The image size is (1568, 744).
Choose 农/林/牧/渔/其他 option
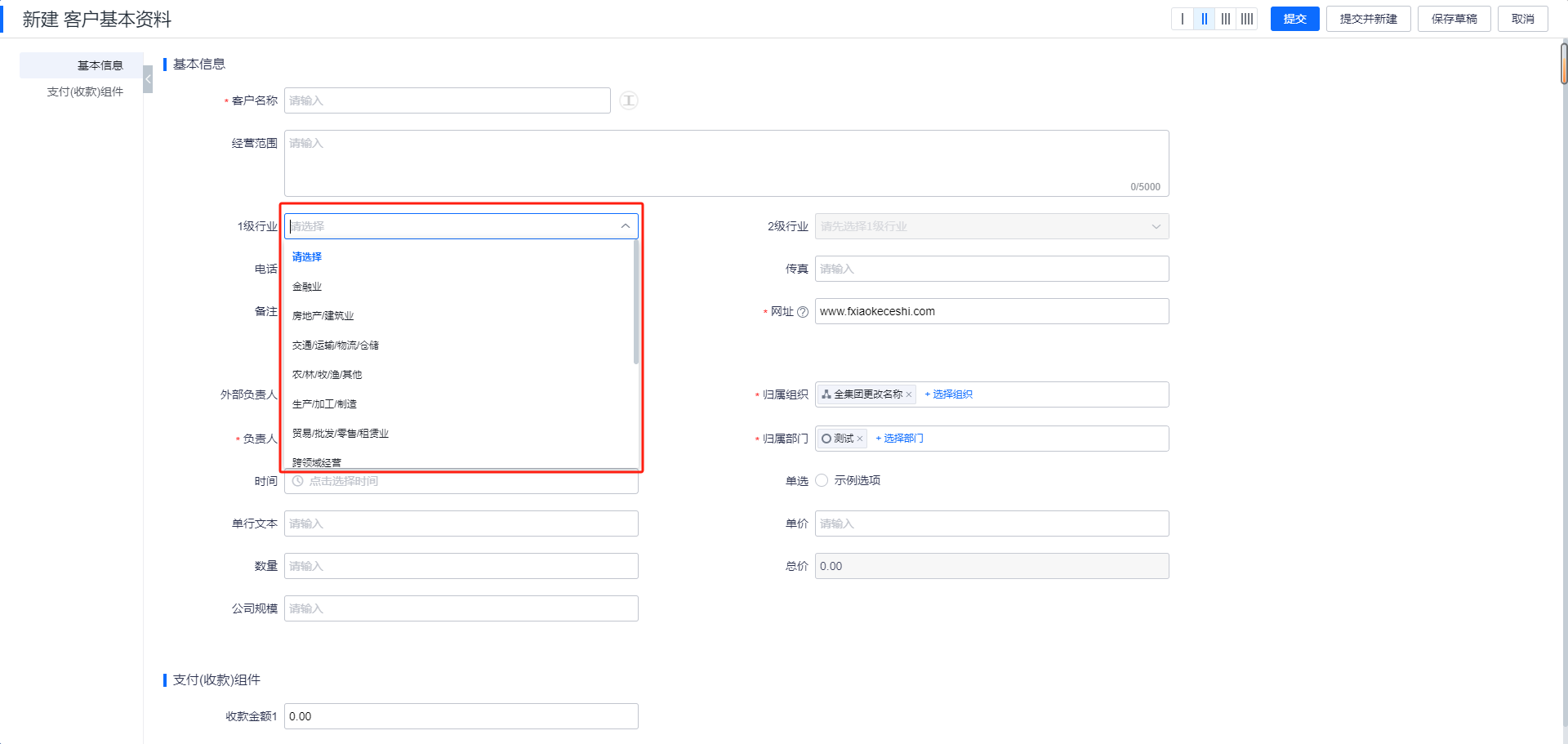[x=461, y=375]
